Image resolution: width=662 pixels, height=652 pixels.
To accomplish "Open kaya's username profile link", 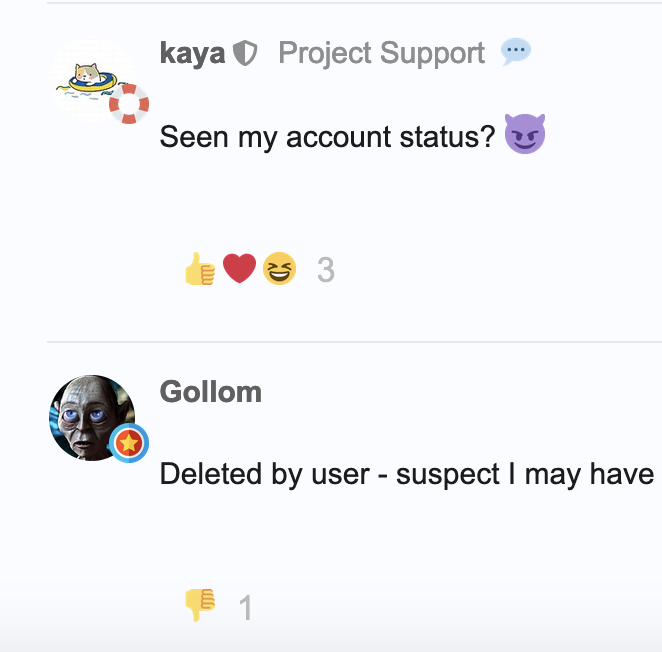I will tap(193, 54).
